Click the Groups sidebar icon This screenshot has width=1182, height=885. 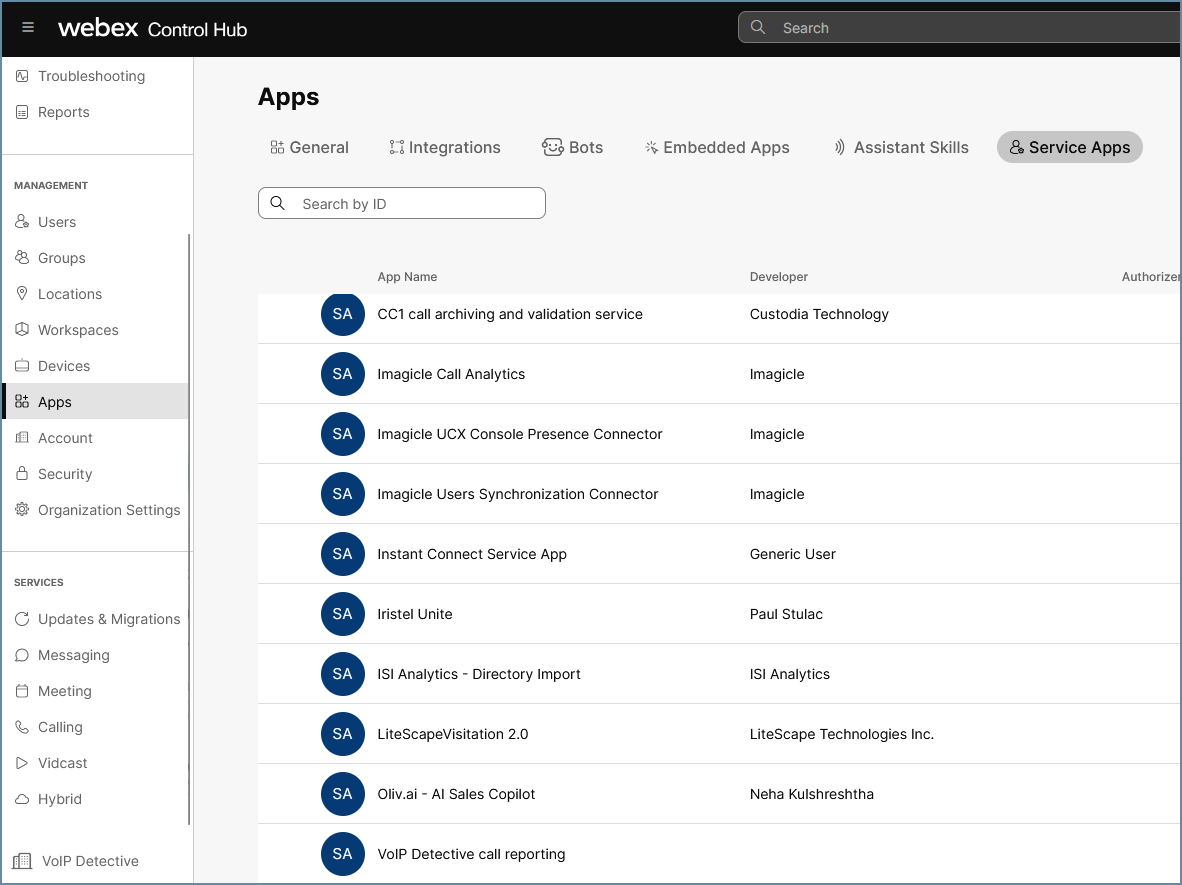point(22,258)
